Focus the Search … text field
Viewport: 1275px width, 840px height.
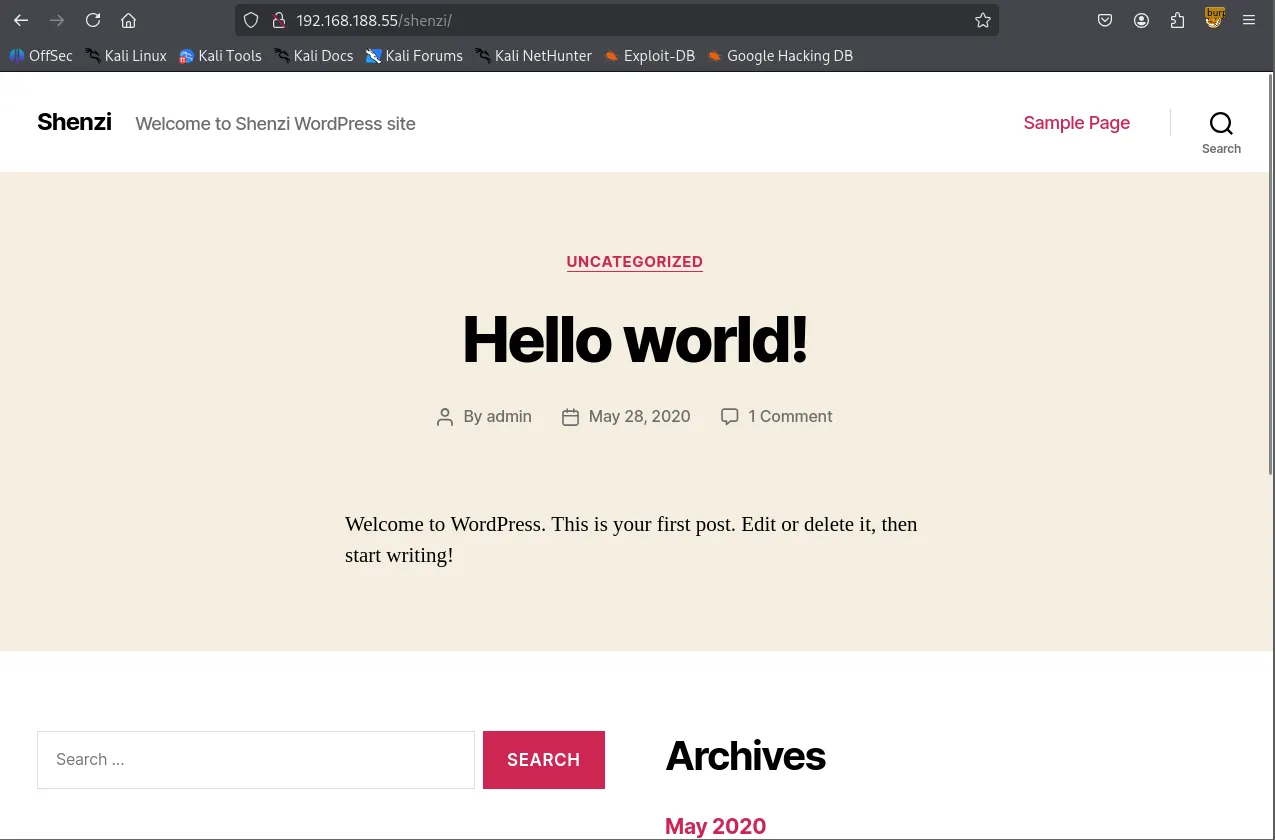click(255, 760)
